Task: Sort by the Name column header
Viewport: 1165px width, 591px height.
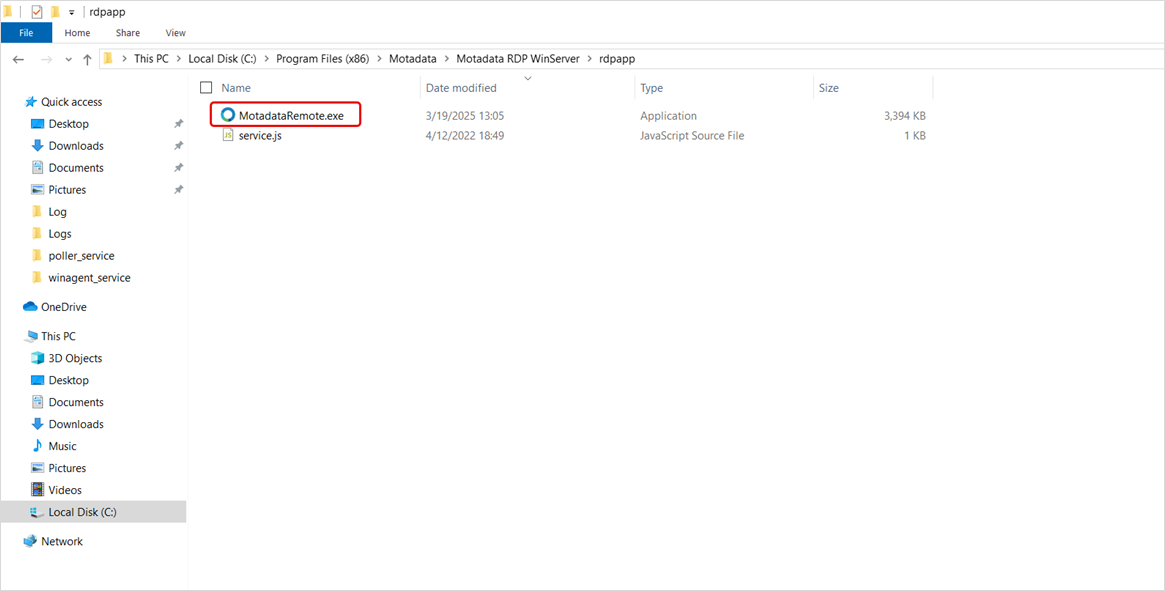Action: 236,88
